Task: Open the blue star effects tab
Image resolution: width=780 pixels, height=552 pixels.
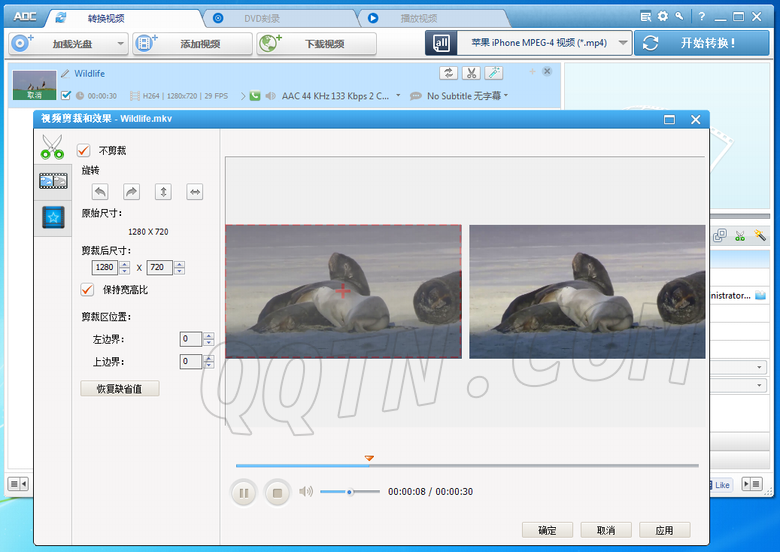Action: pyautogui.click(x=52, y=216)
